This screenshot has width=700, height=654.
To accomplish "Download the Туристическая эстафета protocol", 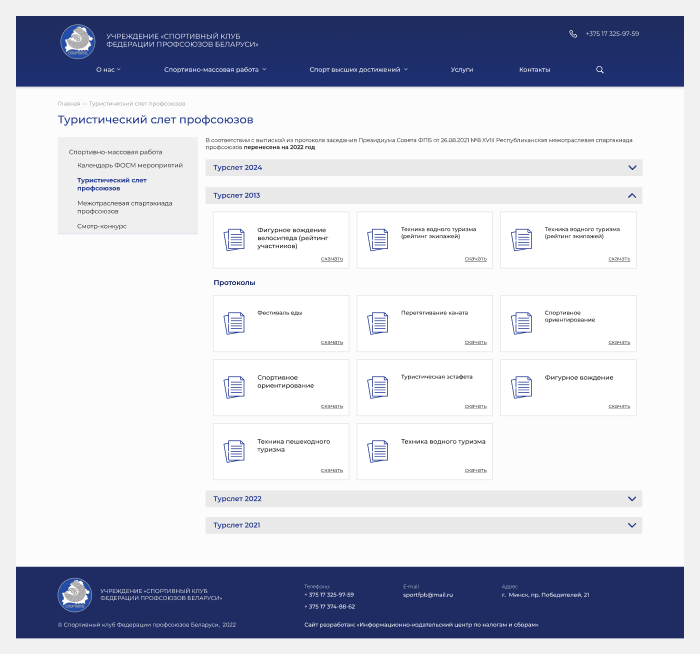I will (475, 406).
